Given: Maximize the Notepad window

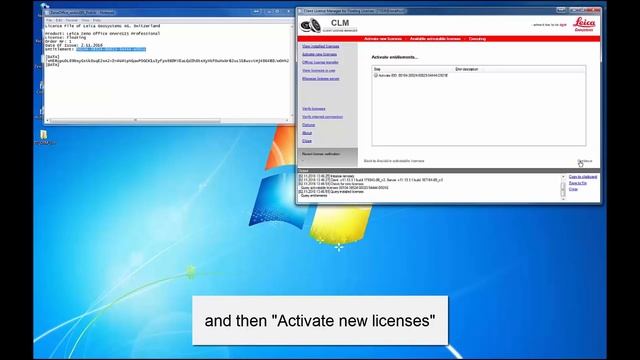Looking at the screenshot, I should point(278,12).
